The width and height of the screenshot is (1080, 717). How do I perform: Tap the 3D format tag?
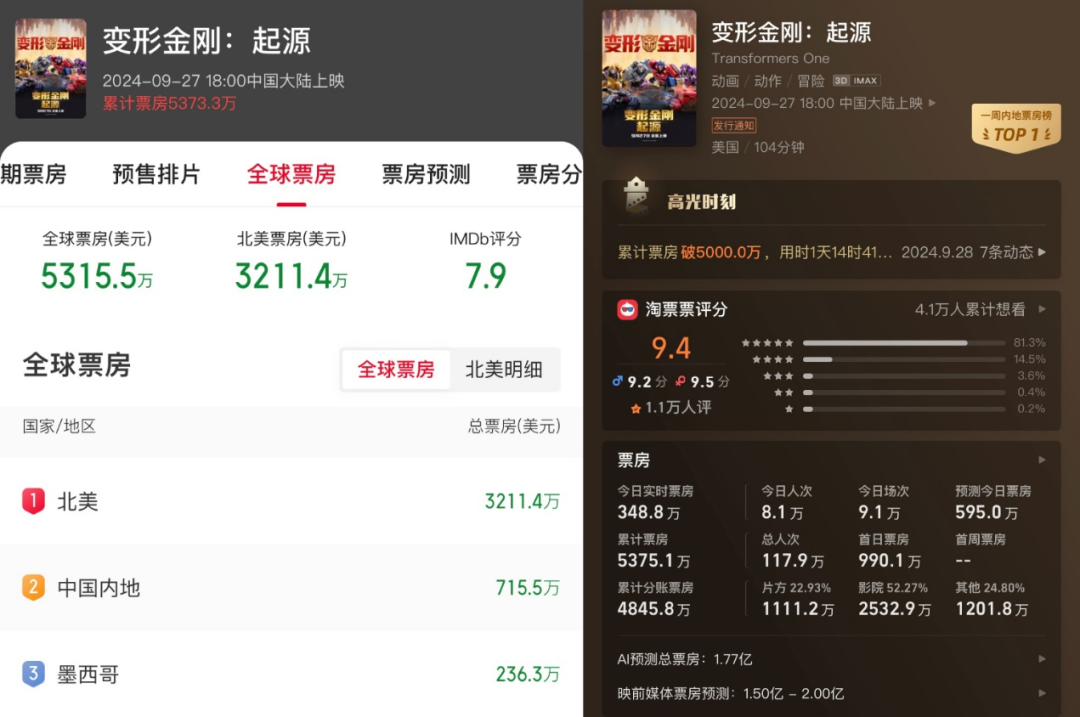tap(840, 81)
